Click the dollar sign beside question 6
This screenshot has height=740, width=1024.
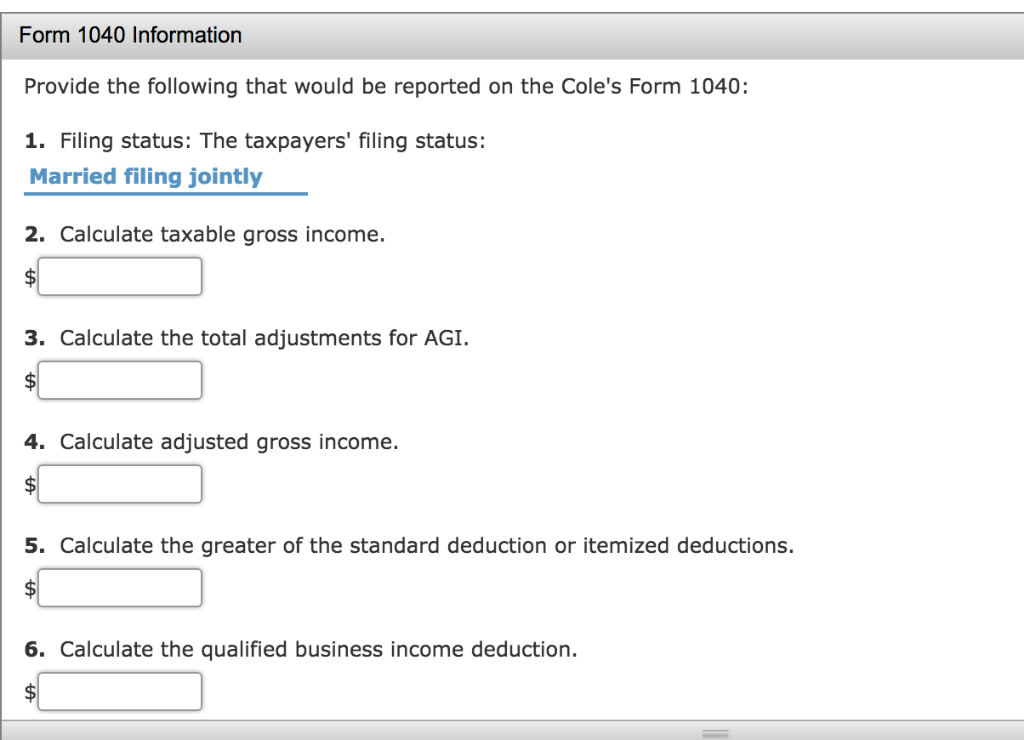[29, 691]
